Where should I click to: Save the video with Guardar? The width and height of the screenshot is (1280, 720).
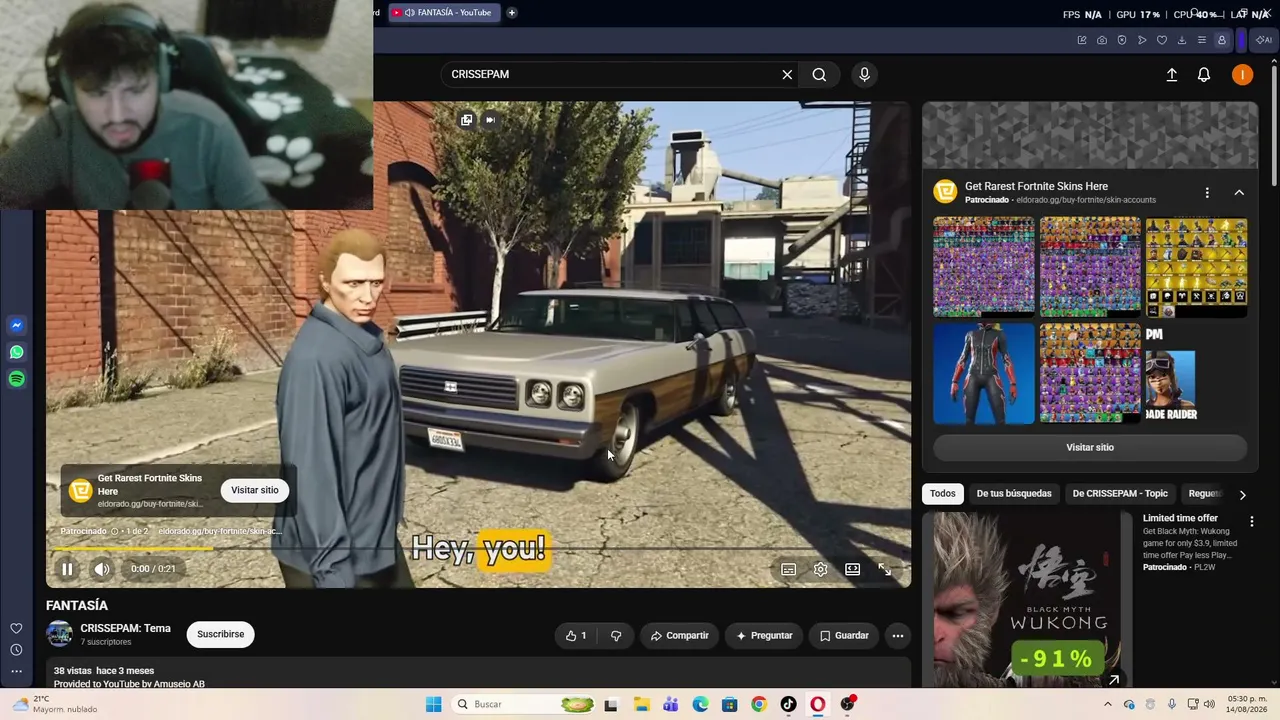tap(845, 635)
